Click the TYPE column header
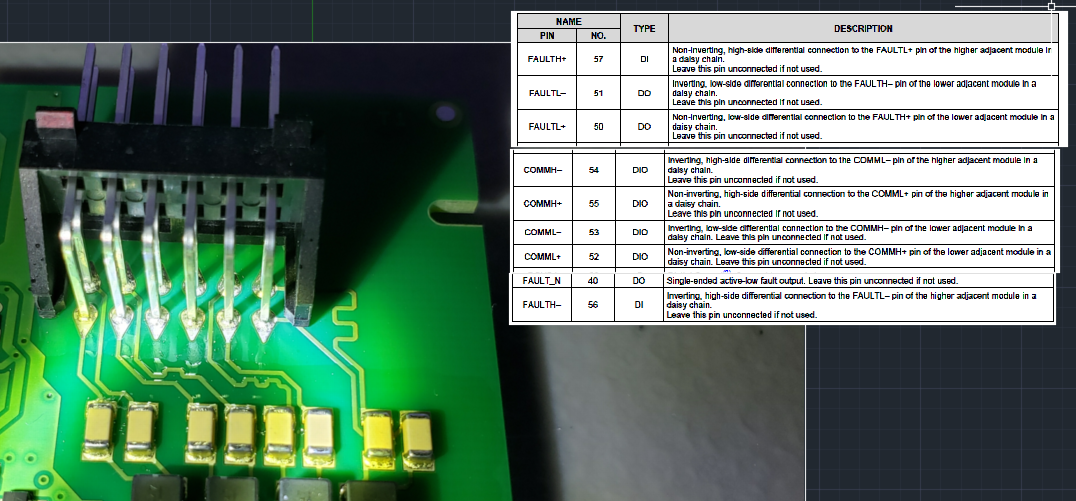This screenshot has width=1076, height=501. tap(644, 28)
